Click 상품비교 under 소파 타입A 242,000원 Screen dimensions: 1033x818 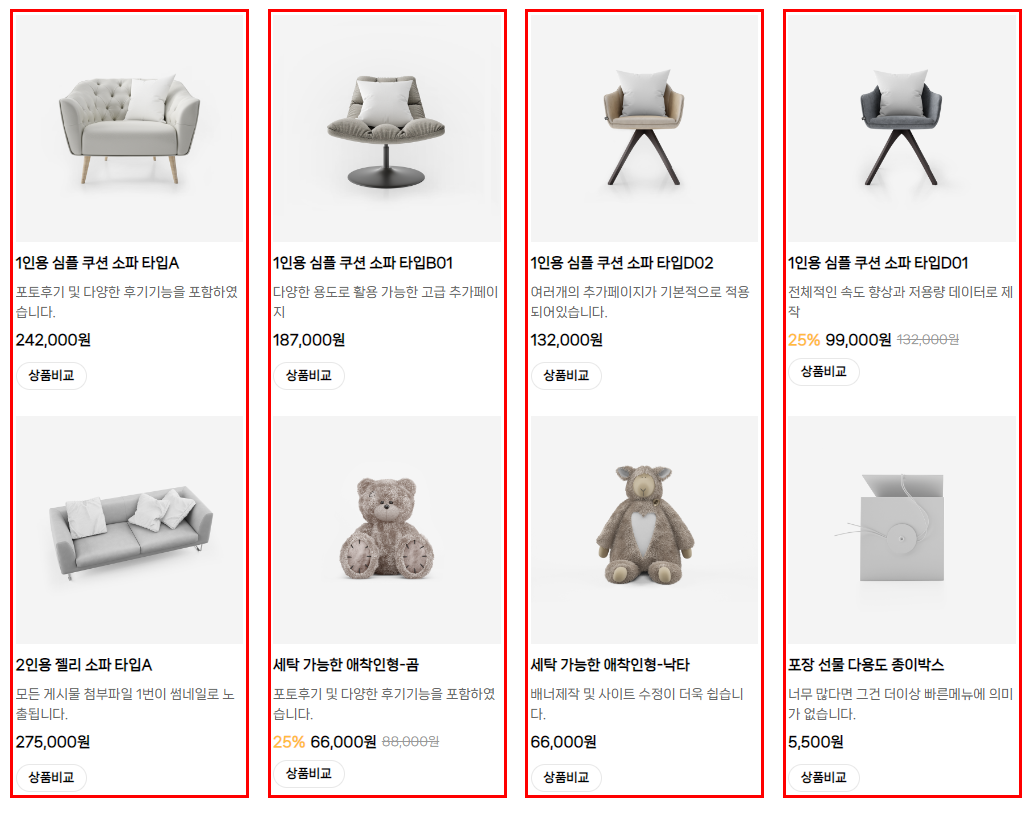click(x=51, y=375)
